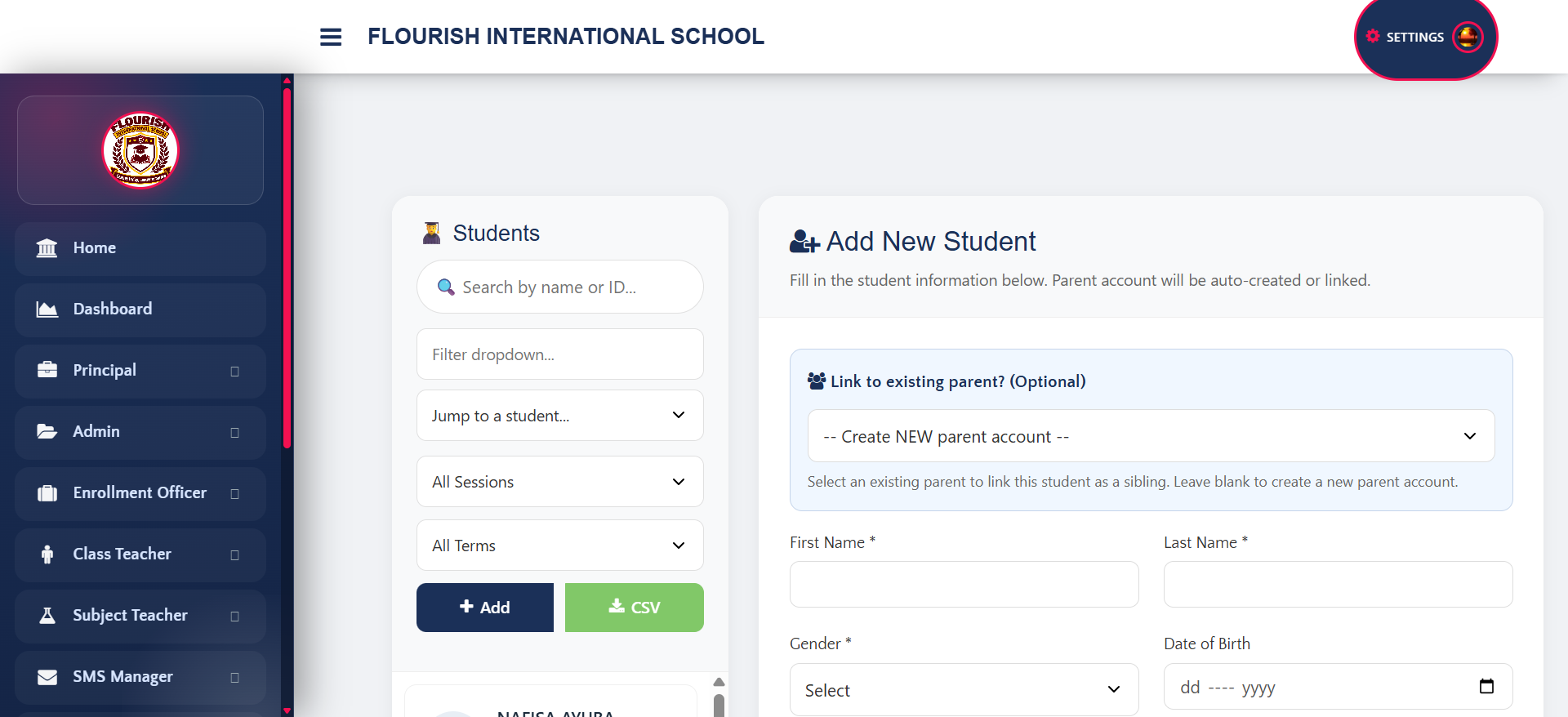Click the Flourish school logo
Image resolution: width=1568 pixels, height=717 pixels.
click(x=140, y=150)
